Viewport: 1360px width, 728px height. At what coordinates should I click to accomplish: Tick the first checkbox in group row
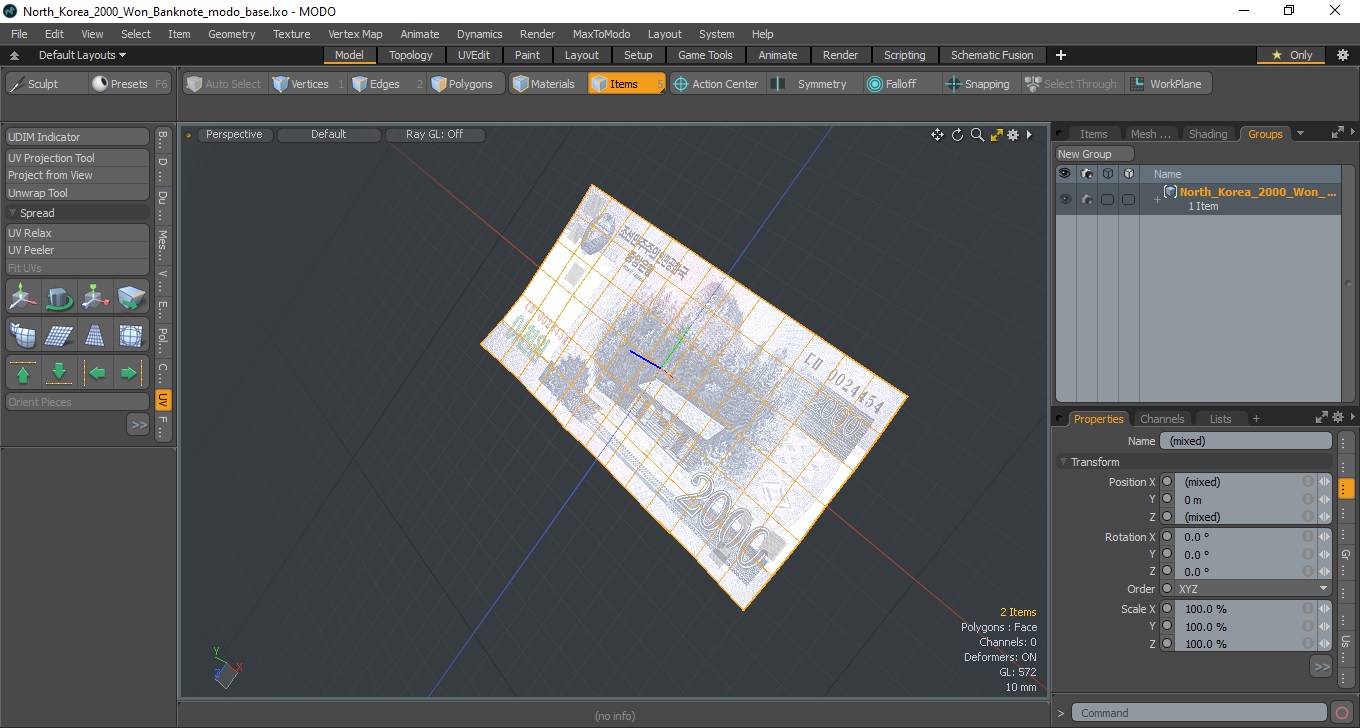point(1107,199)
